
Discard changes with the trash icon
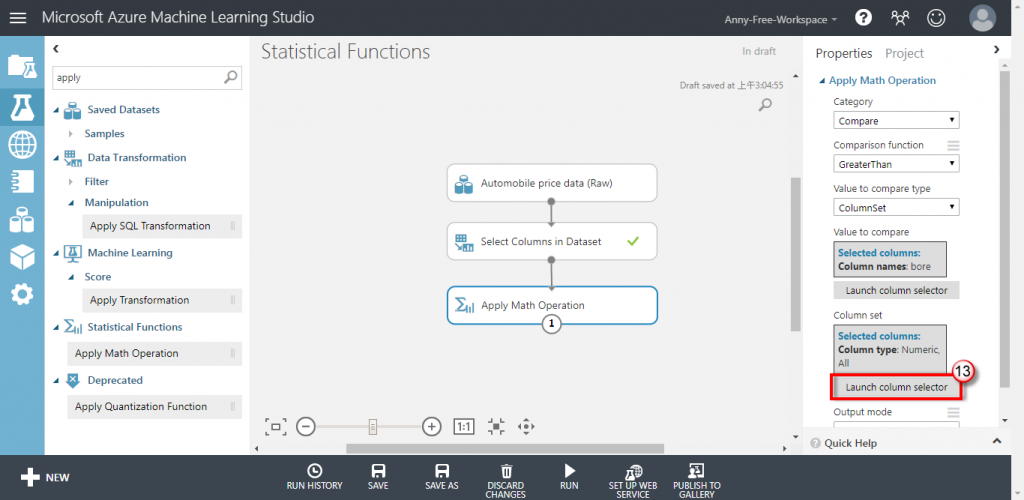tap(506, 481)
